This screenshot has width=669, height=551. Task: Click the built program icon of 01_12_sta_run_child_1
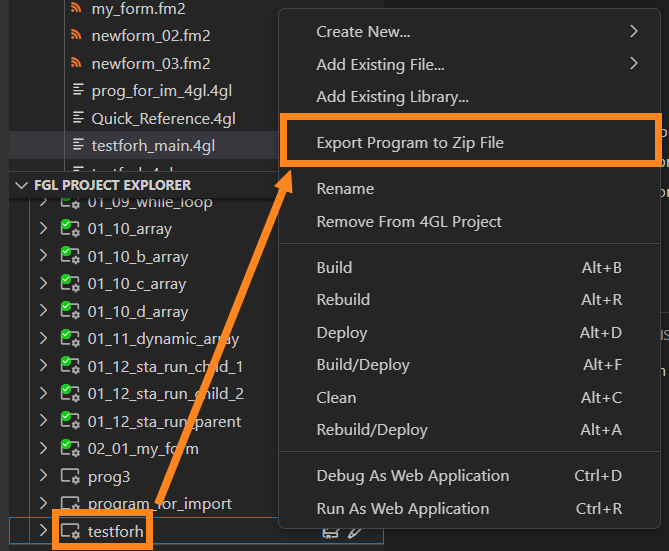[70, 366]
